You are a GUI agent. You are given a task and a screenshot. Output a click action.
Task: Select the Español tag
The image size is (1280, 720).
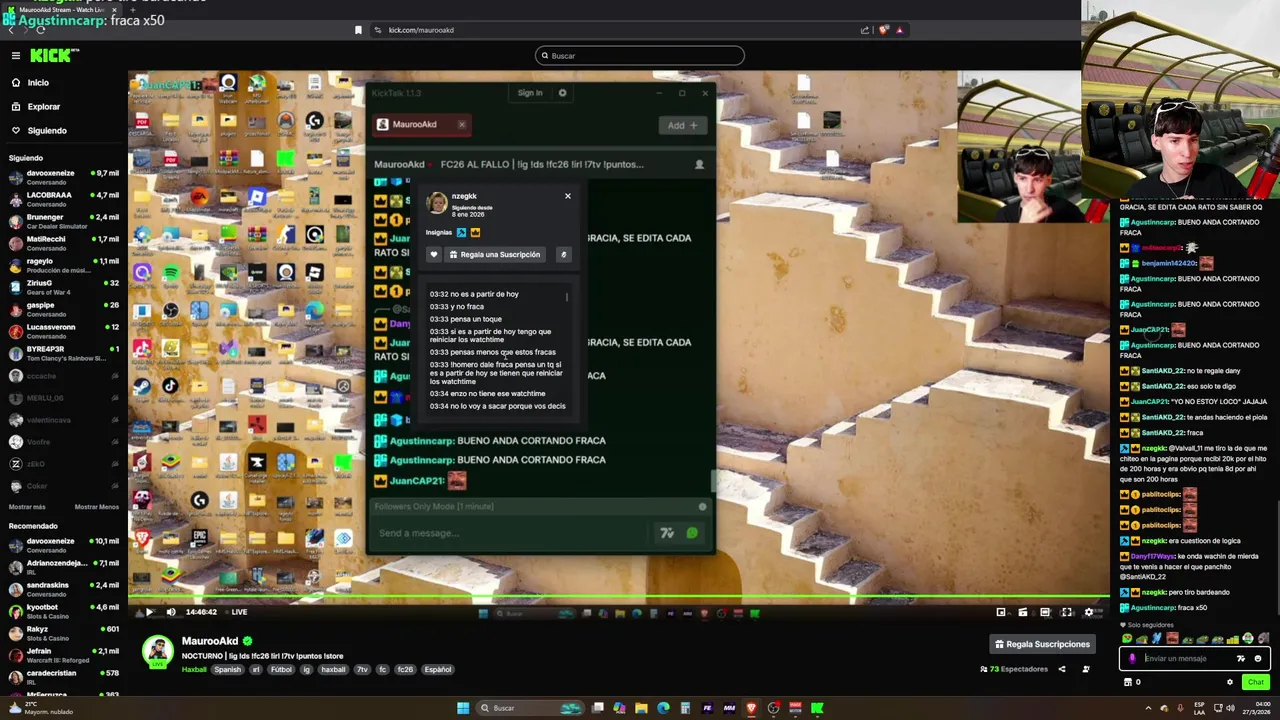pyautogui.click(x=438, y=670)
